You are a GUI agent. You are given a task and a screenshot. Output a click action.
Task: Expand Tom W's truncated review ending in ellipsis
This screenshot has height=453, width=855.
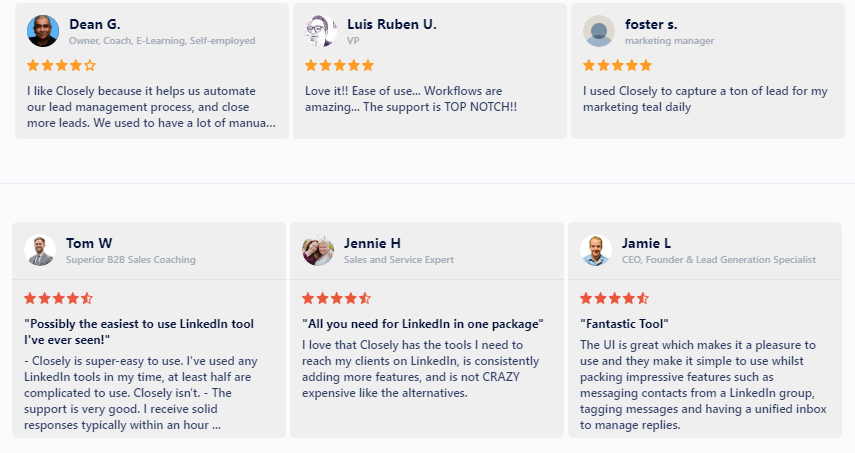[x=141, y=393]
